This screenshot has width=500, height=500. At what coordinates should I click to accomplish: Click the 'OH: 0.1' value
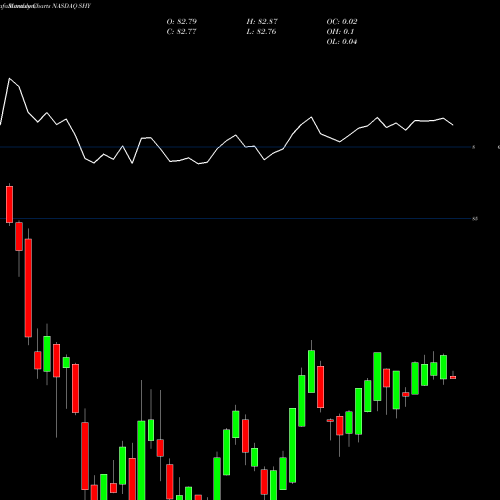tap(340, 32)
